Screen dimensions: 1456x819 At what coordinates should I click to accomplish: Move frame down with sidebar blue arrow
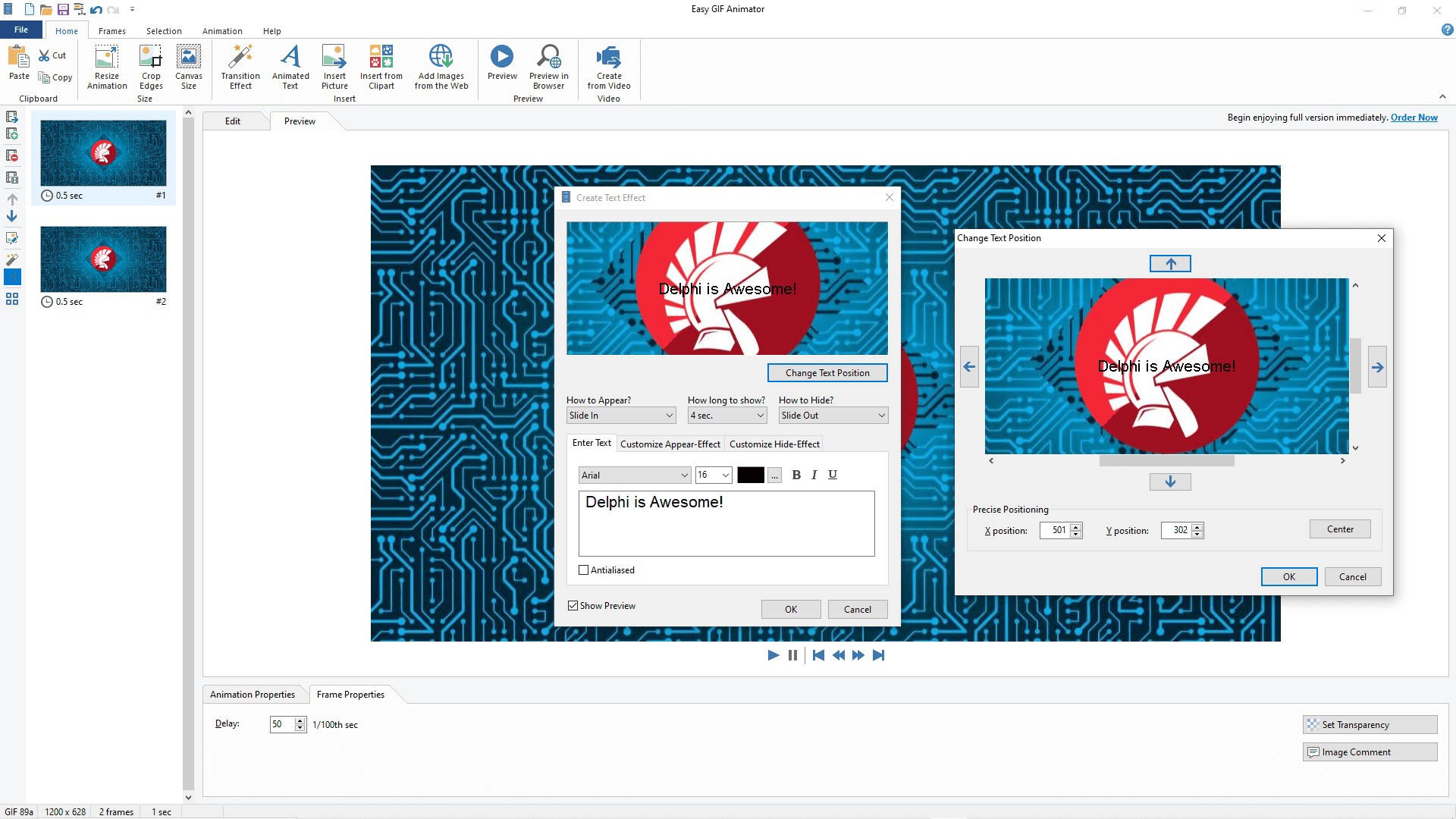[12, 216]
